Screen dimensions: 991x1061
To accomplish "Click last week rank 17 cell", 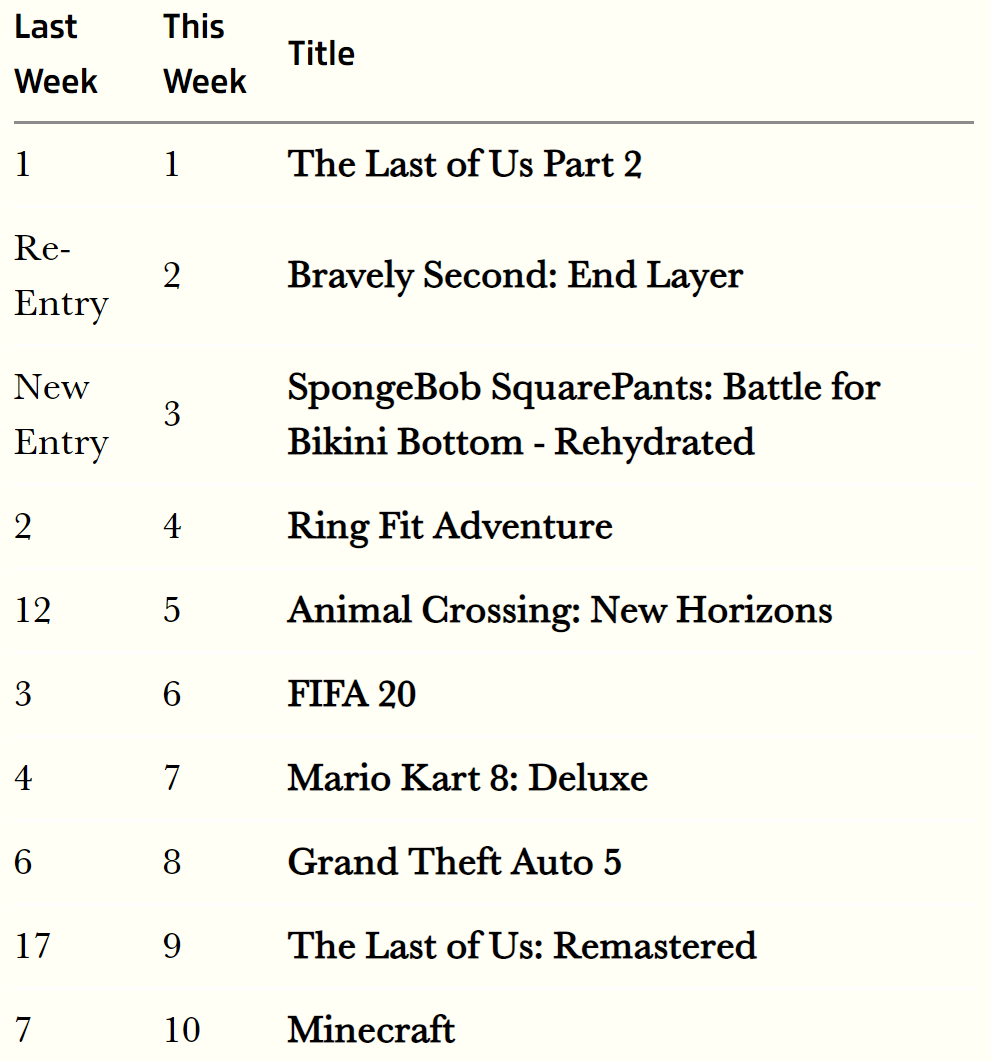I will (33, 946).
